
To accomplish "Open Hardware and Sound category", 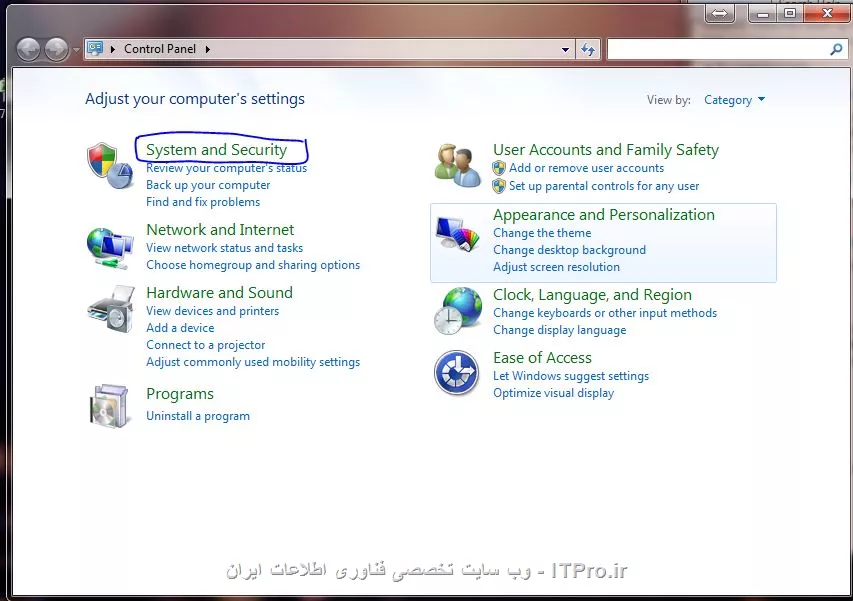I will (219, 293).
